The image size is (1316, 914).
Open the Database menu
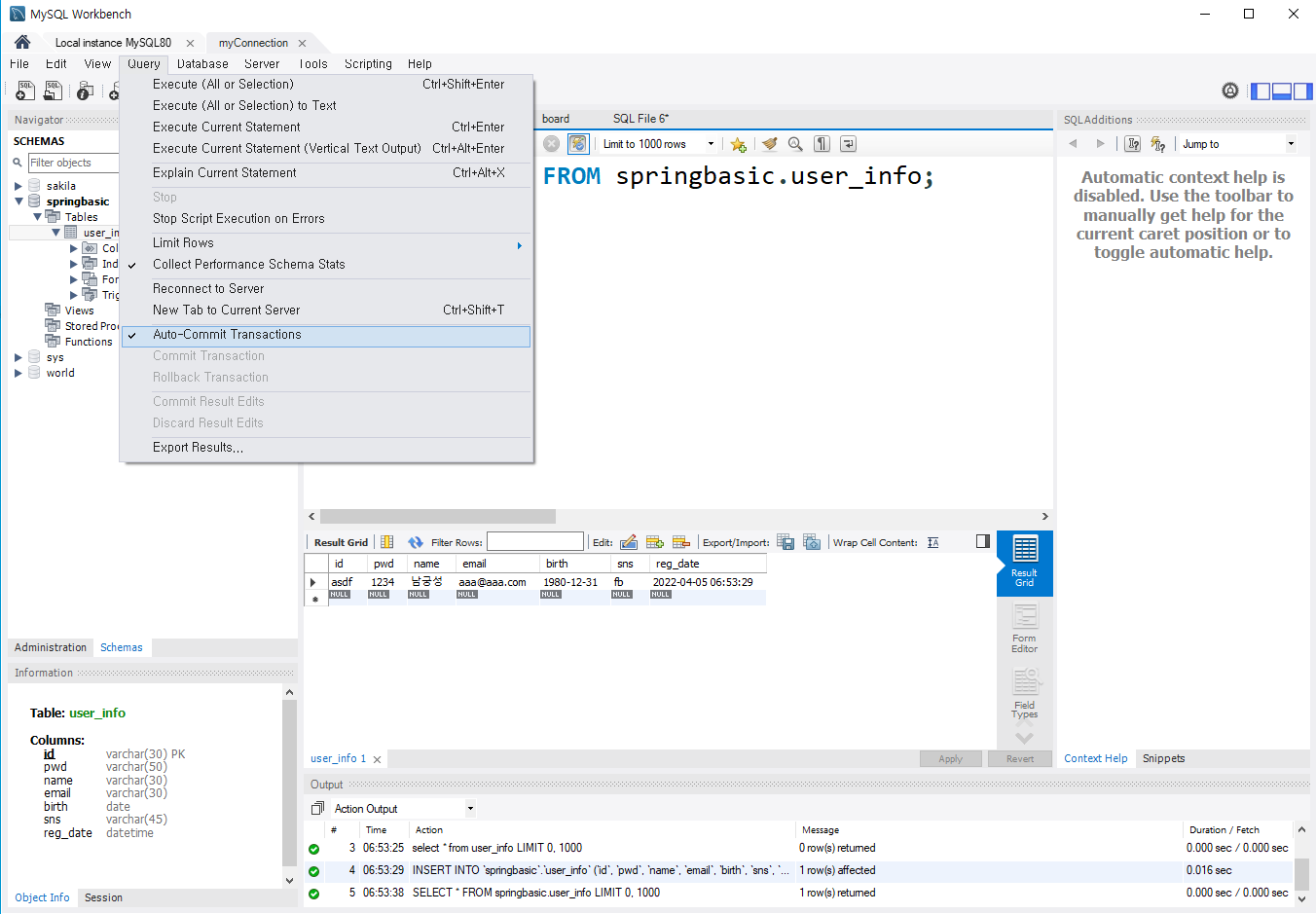coord(202,64)
